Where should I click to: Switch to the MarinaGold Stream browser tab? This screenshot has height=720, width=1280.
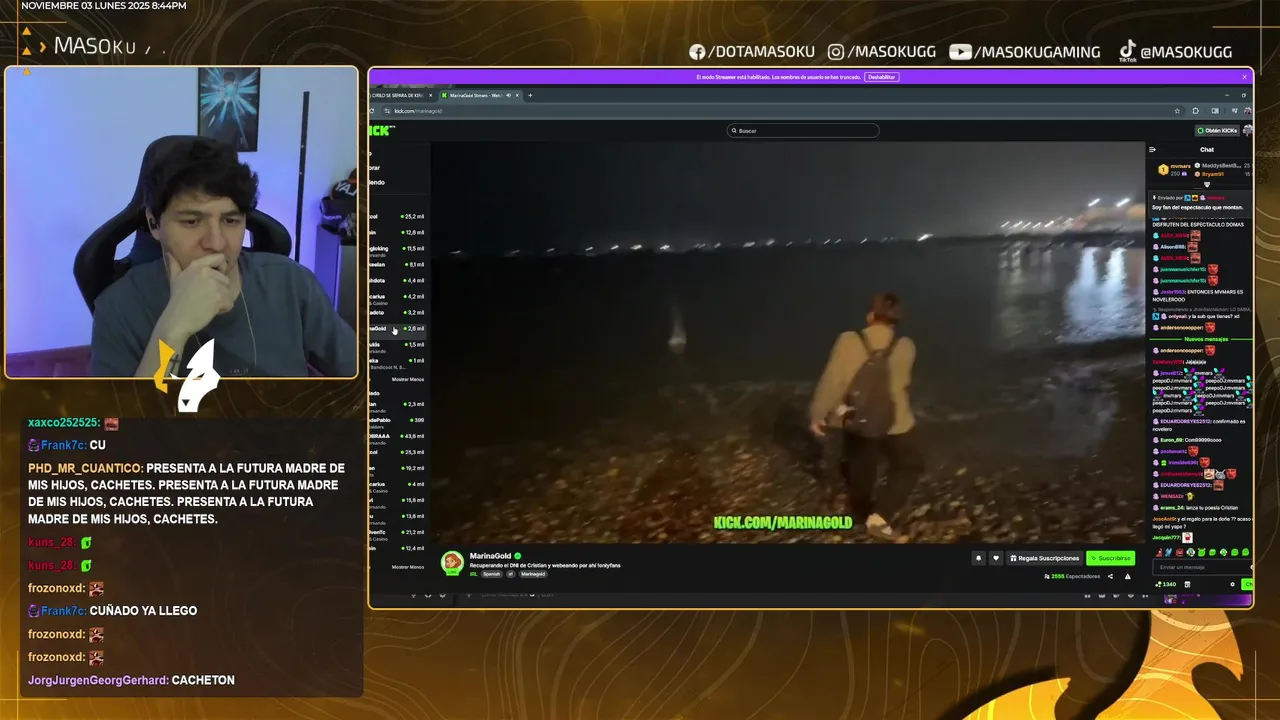pyautogui.click(x=480, y=95)
